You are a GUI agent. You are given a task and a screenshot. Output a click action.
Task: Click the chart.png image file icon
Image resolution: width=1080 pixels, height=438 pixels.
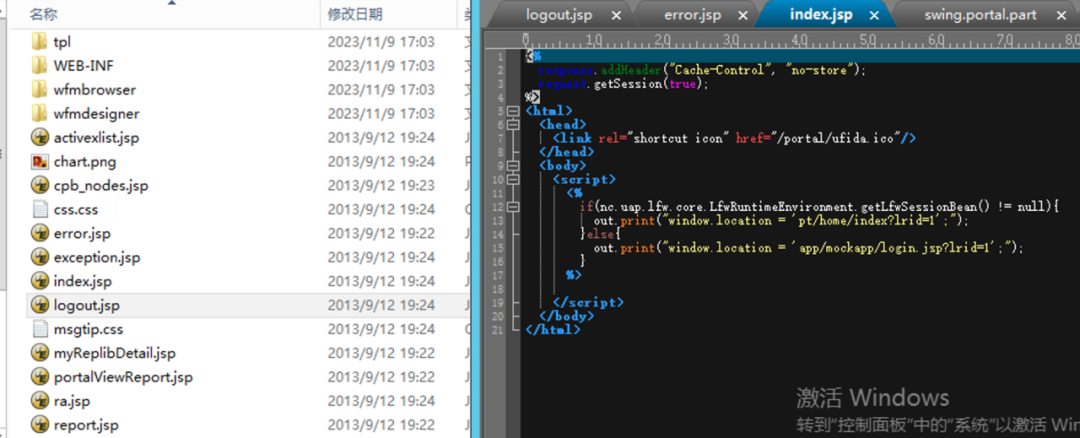pyautogui.click(x=39, y=162)
